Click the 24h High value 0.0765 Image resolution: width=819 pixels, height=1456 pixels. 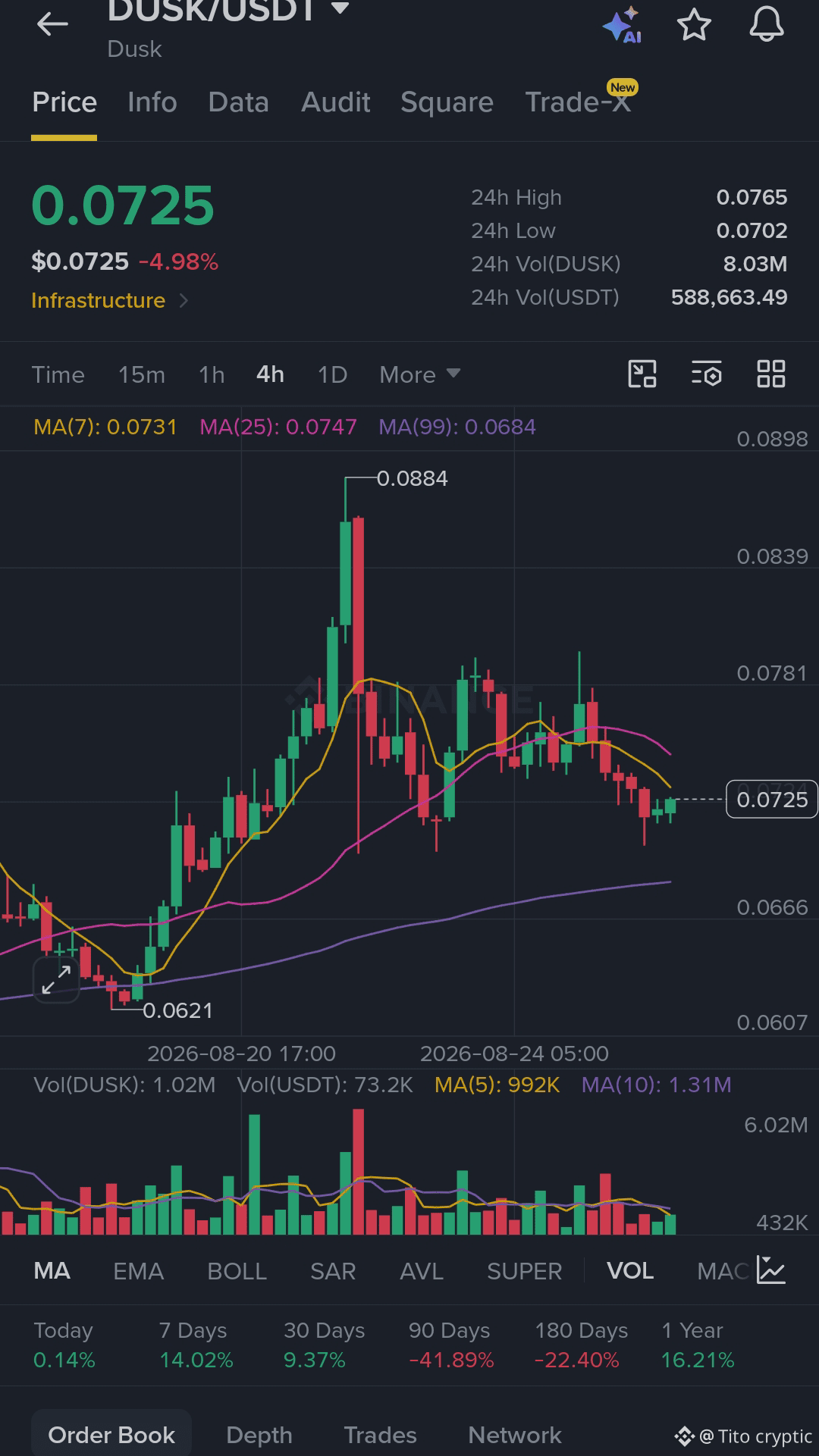coord(752,197)
